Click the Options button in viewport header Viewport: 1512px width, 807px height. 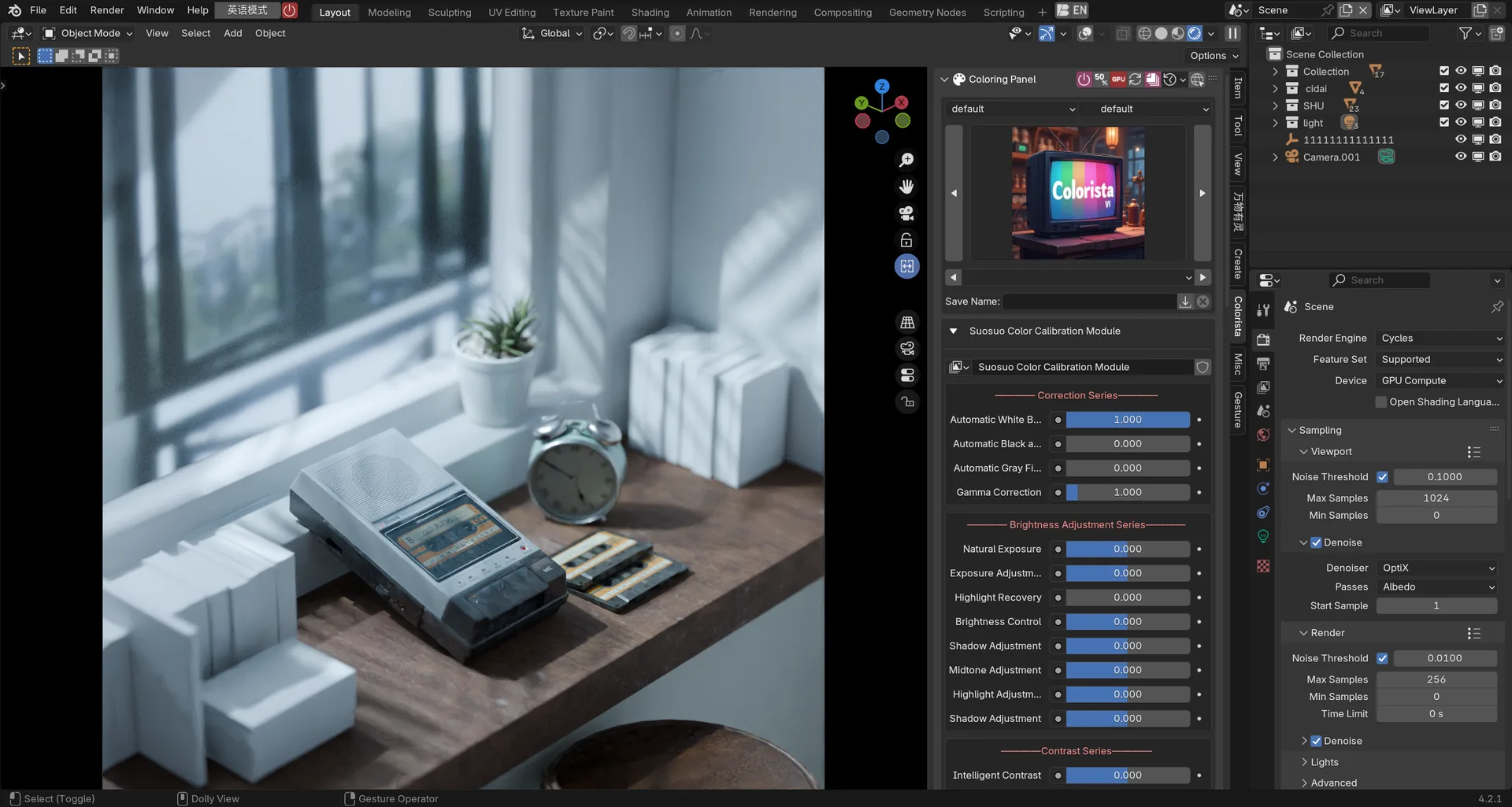tap(1212, 55)
